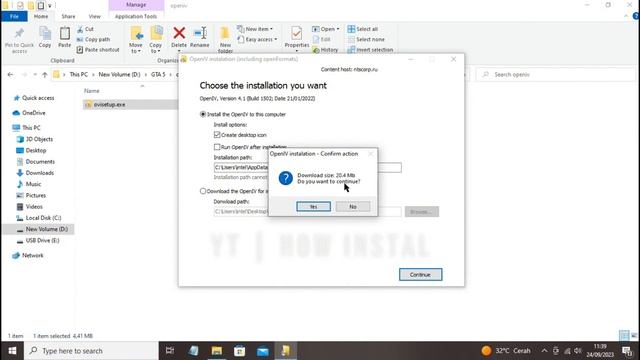Toggle Run OpenIV after installation checkbox

[x=217, y=147]
